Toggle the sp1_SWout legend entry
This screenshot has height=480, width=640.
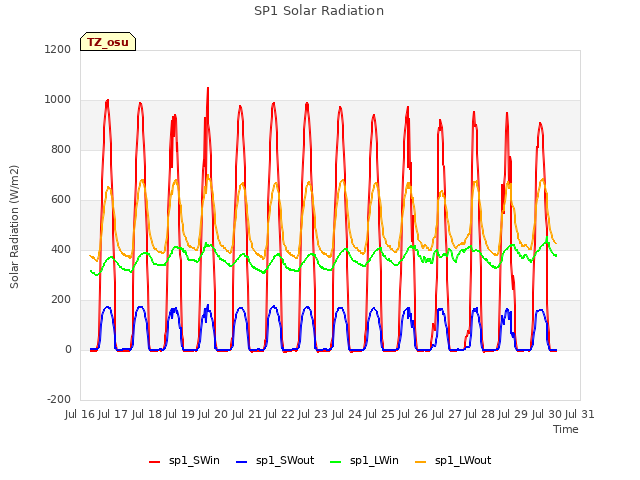[x=276, y=460]
